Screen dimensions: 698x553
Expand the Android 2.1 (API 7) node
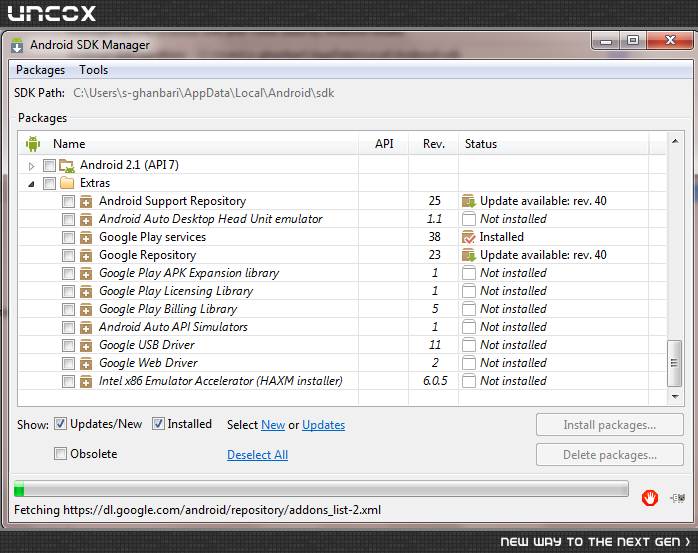pyautogui.click(x=31, y=166)
